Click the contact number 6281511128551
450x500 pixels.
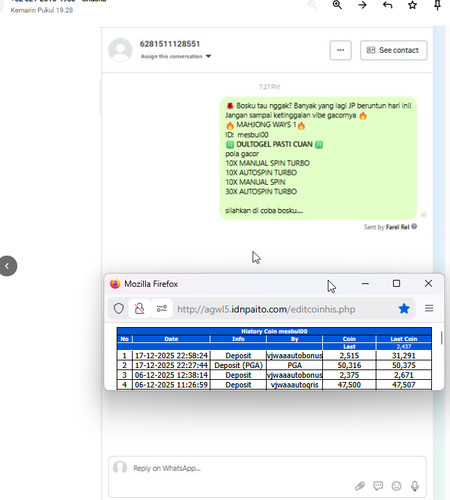pyautogui.click(x=170, y=44)
